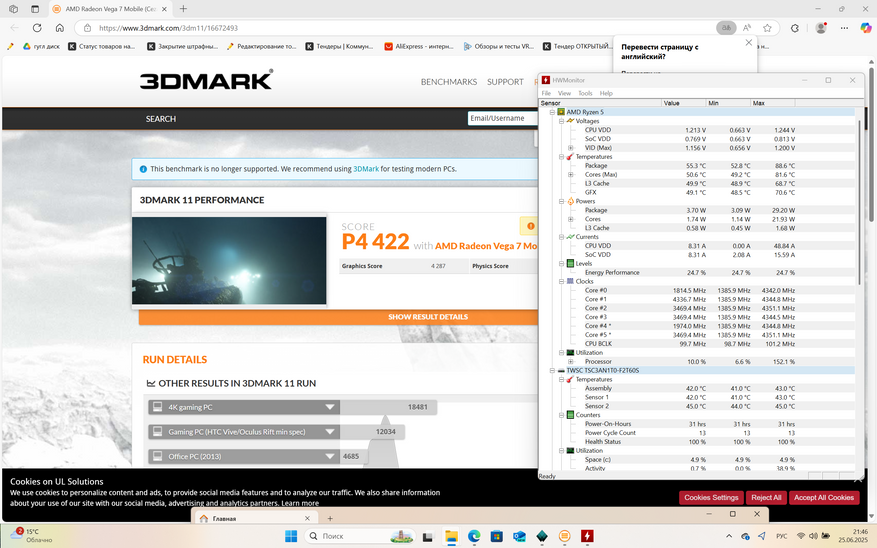Collapse the AMD Ryzen 5 tree node
The image size is (877, 548).
[x=552, y=112]
